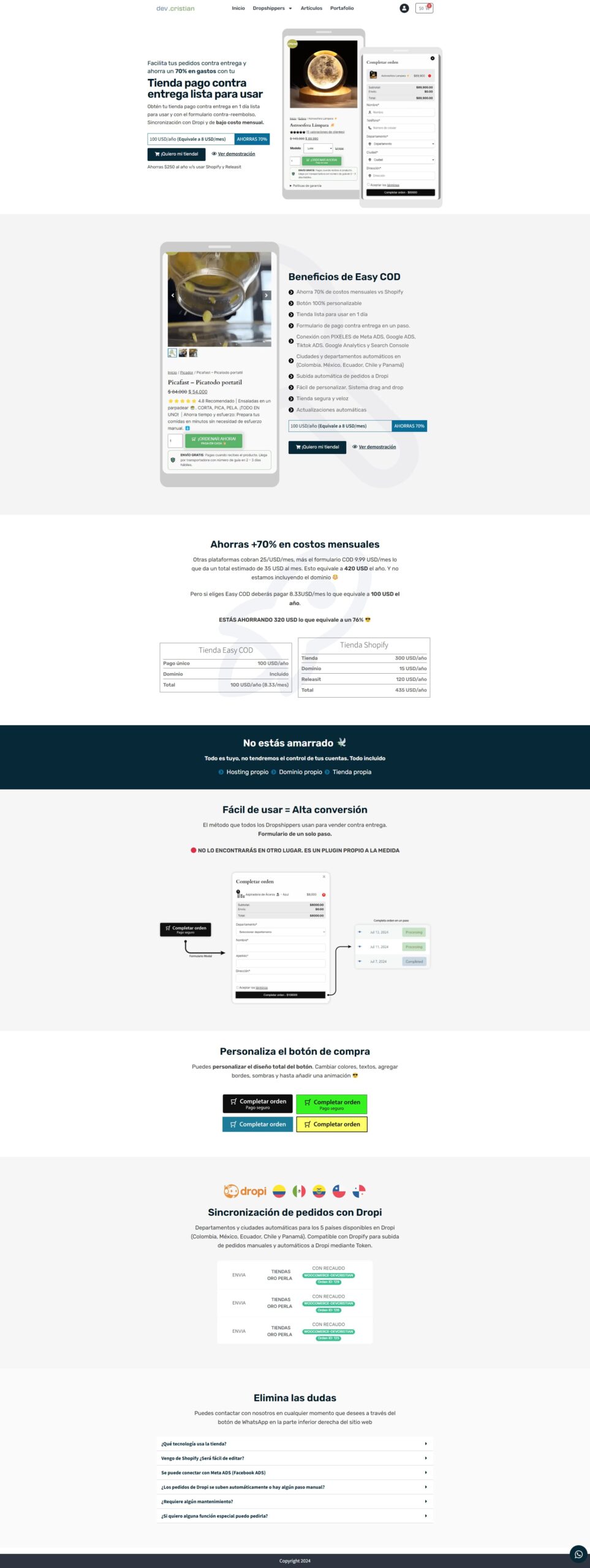Click the Colombia flag icon
590x1568 pixels.
click(279, 1191)
